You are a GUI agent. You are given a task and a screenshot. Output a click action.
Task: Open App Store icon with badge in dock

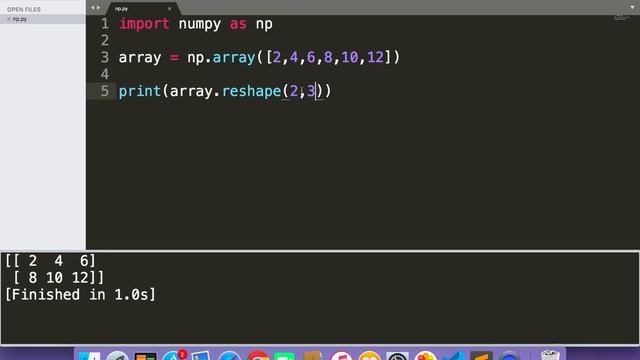point(174,355)
